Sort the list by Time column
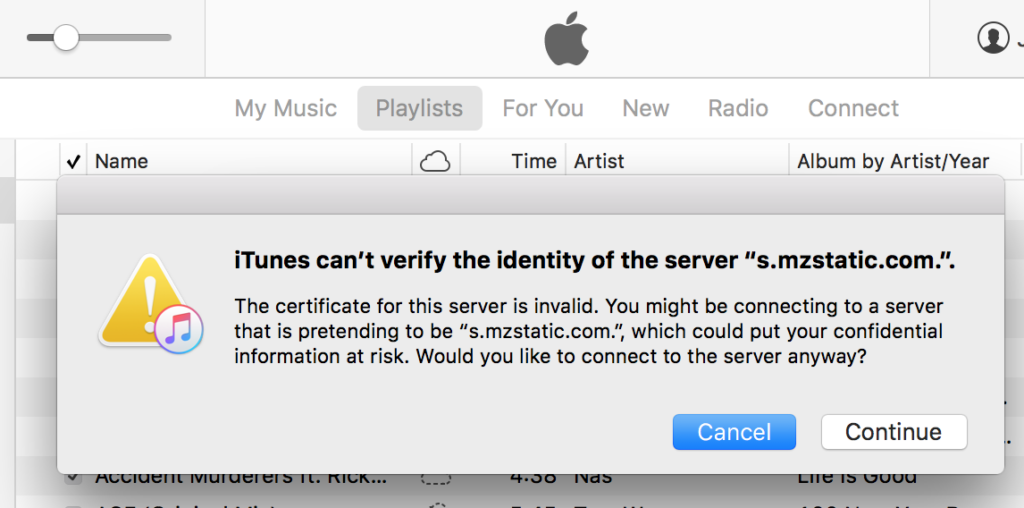Image resolution: width=1024 pixels, height=508 pixels. point(534,161)
